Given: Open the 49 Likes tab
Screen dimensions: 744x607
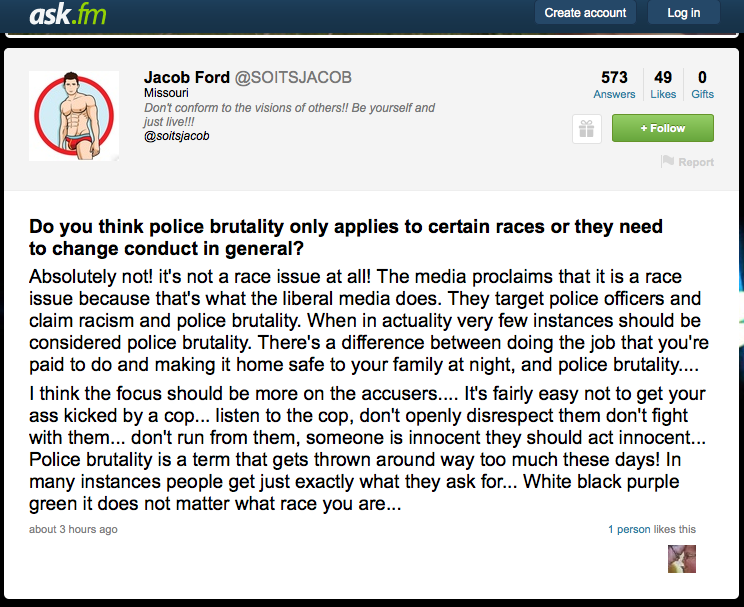Looking at the screenshot, I should click(x=663, y=84).
